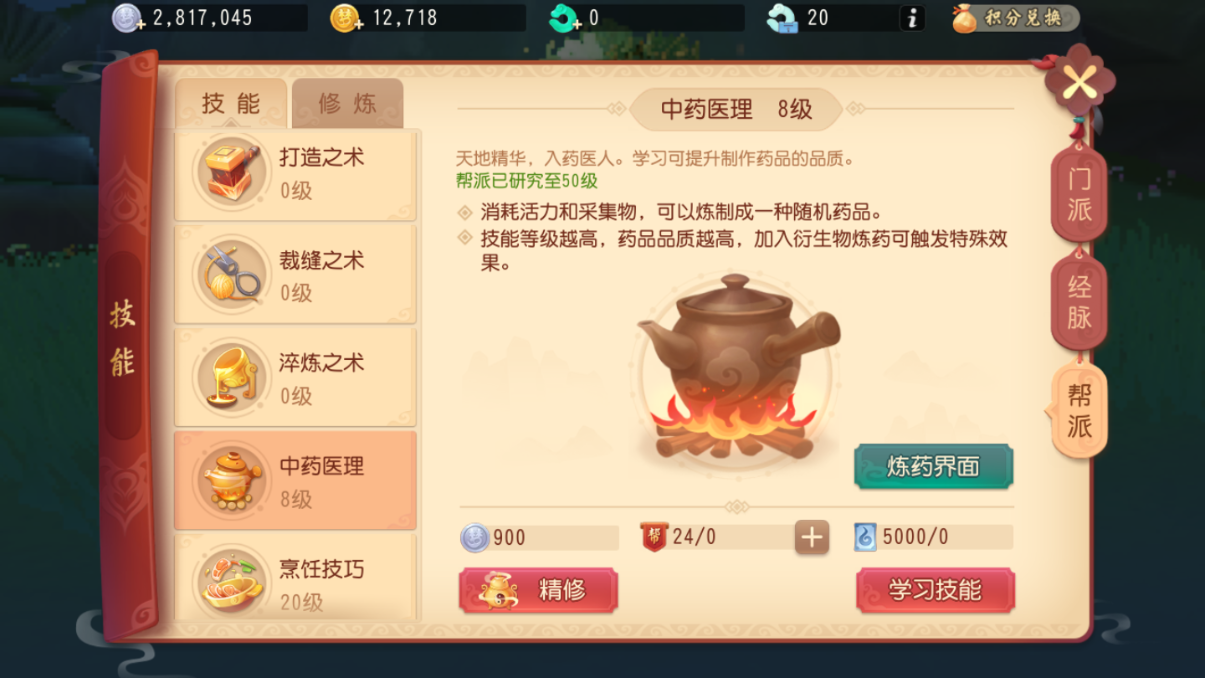
Task: Open the 经脉 side tab
Action: point(1079,302)
